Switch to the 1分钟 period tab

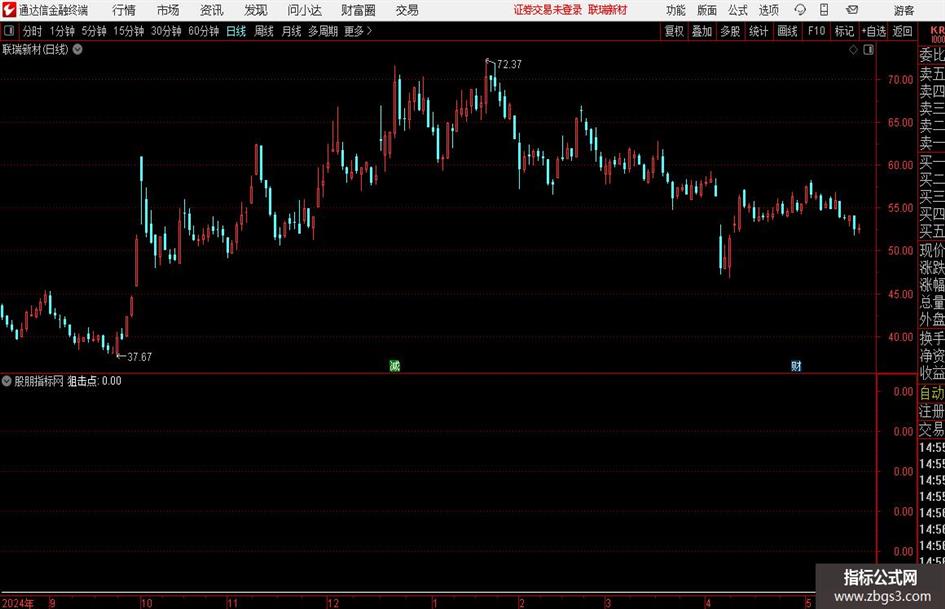tap(62, 31)
